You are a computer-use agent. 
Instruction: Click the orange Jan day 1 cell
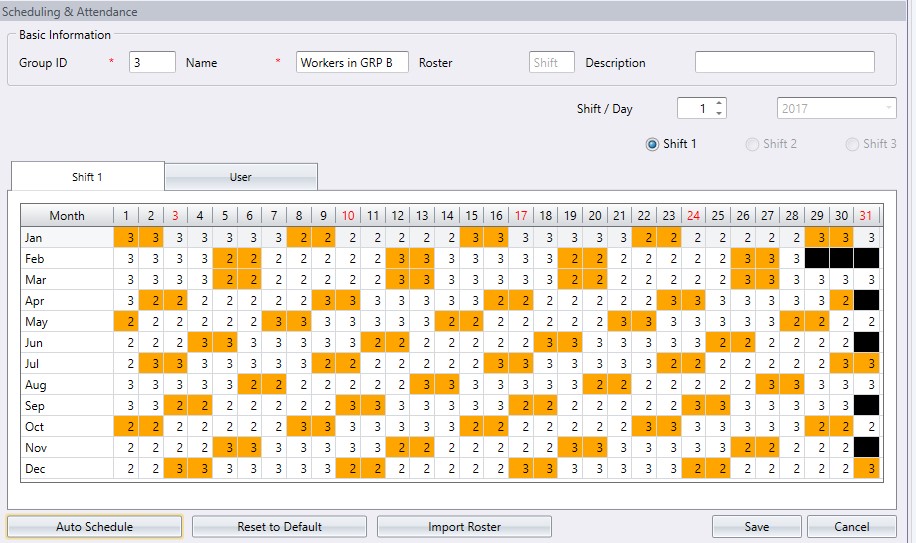(x=126, y=238)
